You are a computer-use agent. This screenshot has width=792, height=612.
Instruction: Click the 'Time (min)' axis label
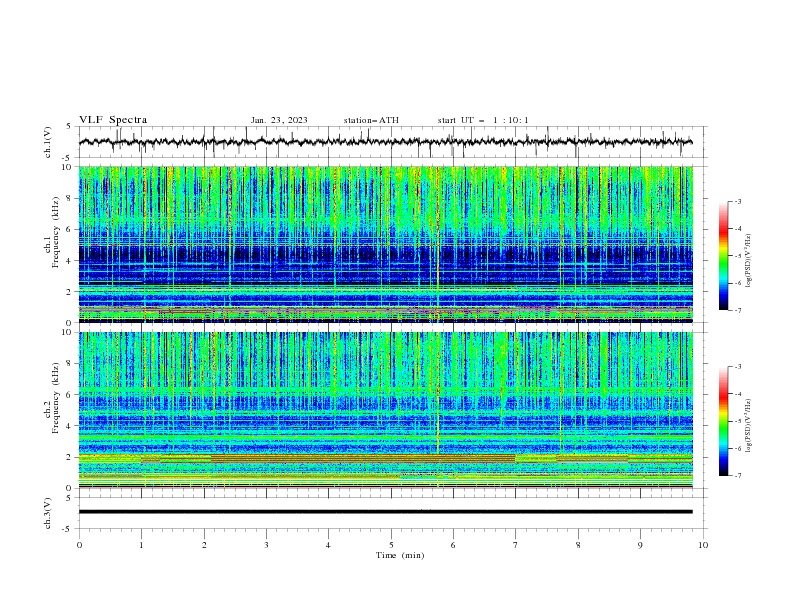tap(400, 555)
